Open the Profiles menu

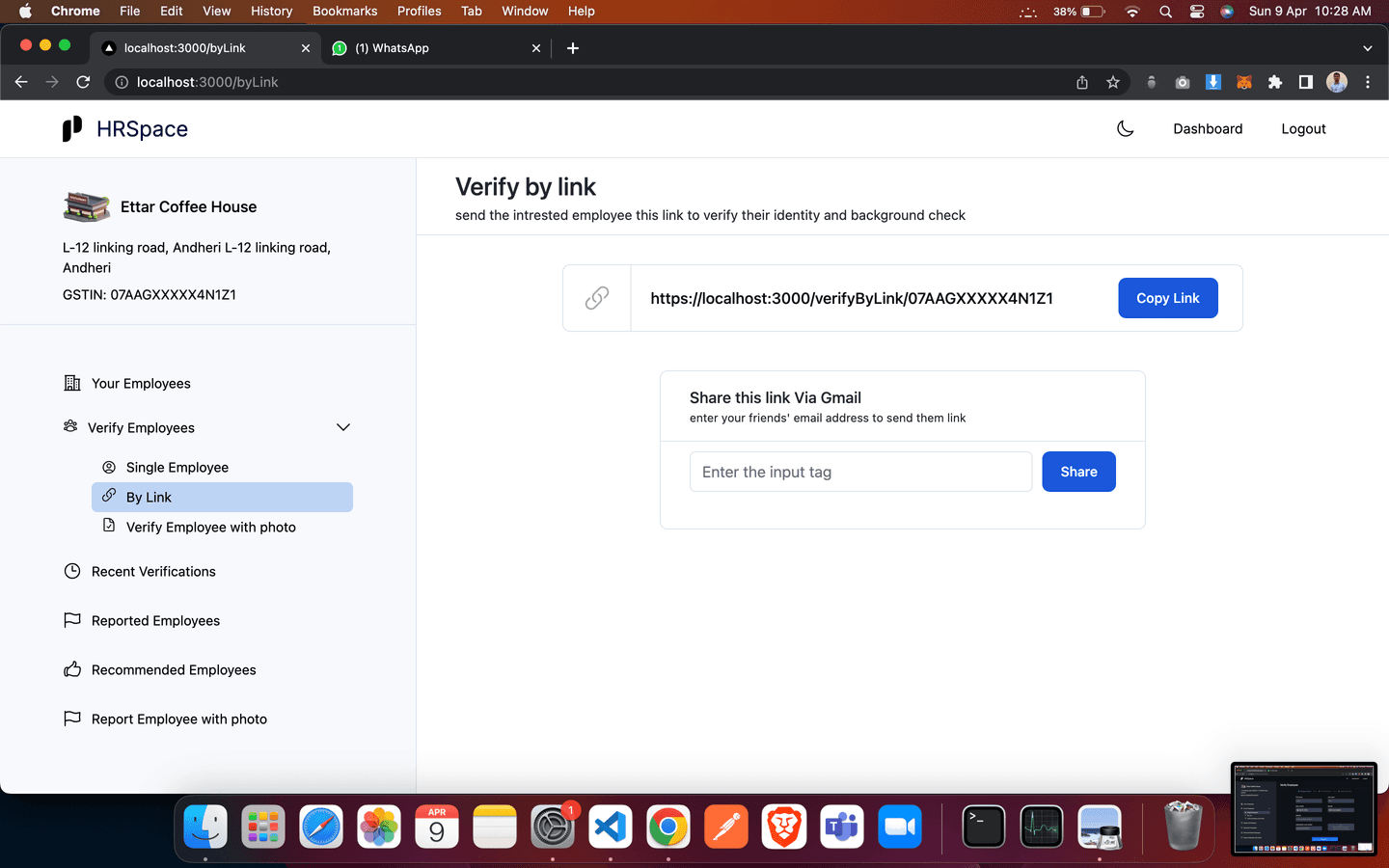click(419, 11)
